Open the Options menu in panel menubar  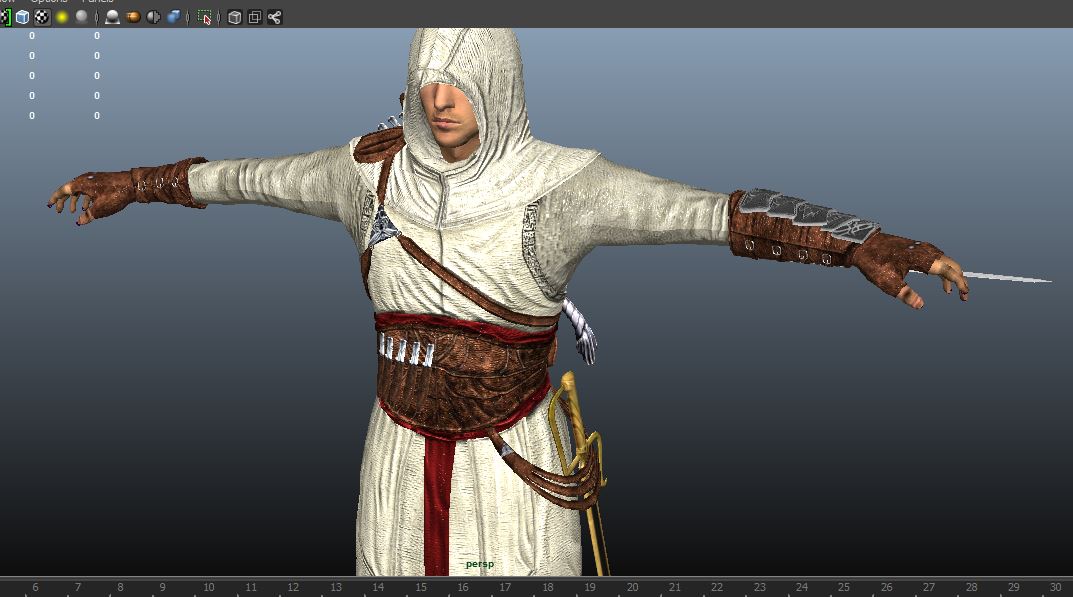47,2
